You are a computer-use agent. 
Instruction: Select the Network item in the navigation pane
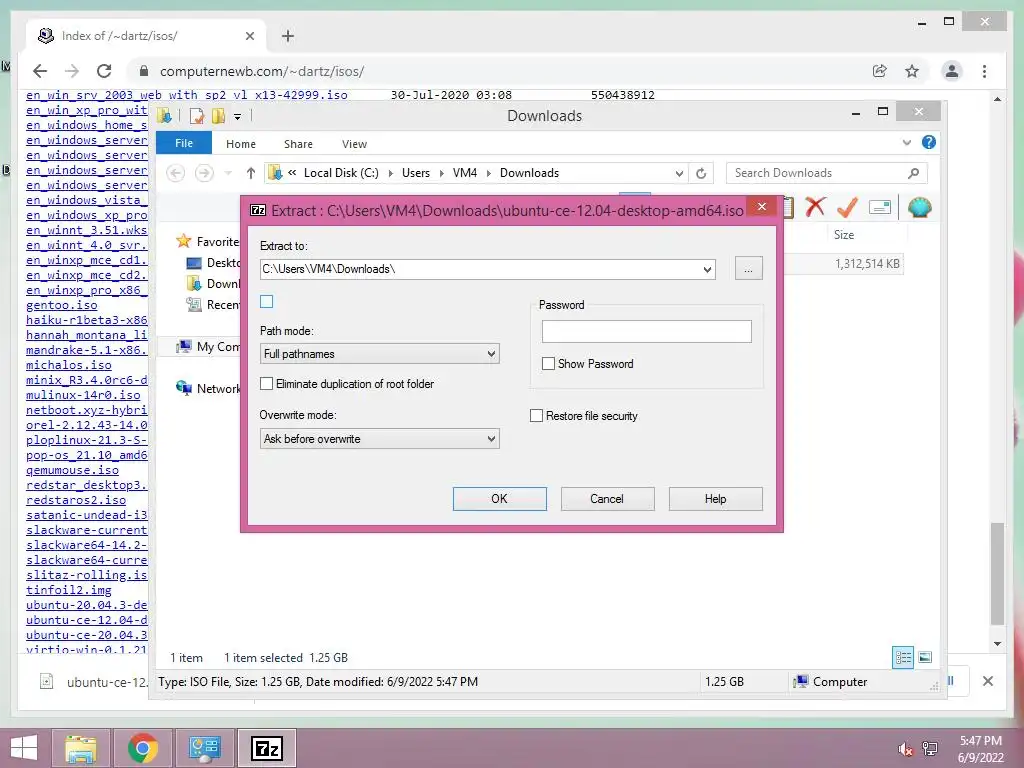click(208, 389)
